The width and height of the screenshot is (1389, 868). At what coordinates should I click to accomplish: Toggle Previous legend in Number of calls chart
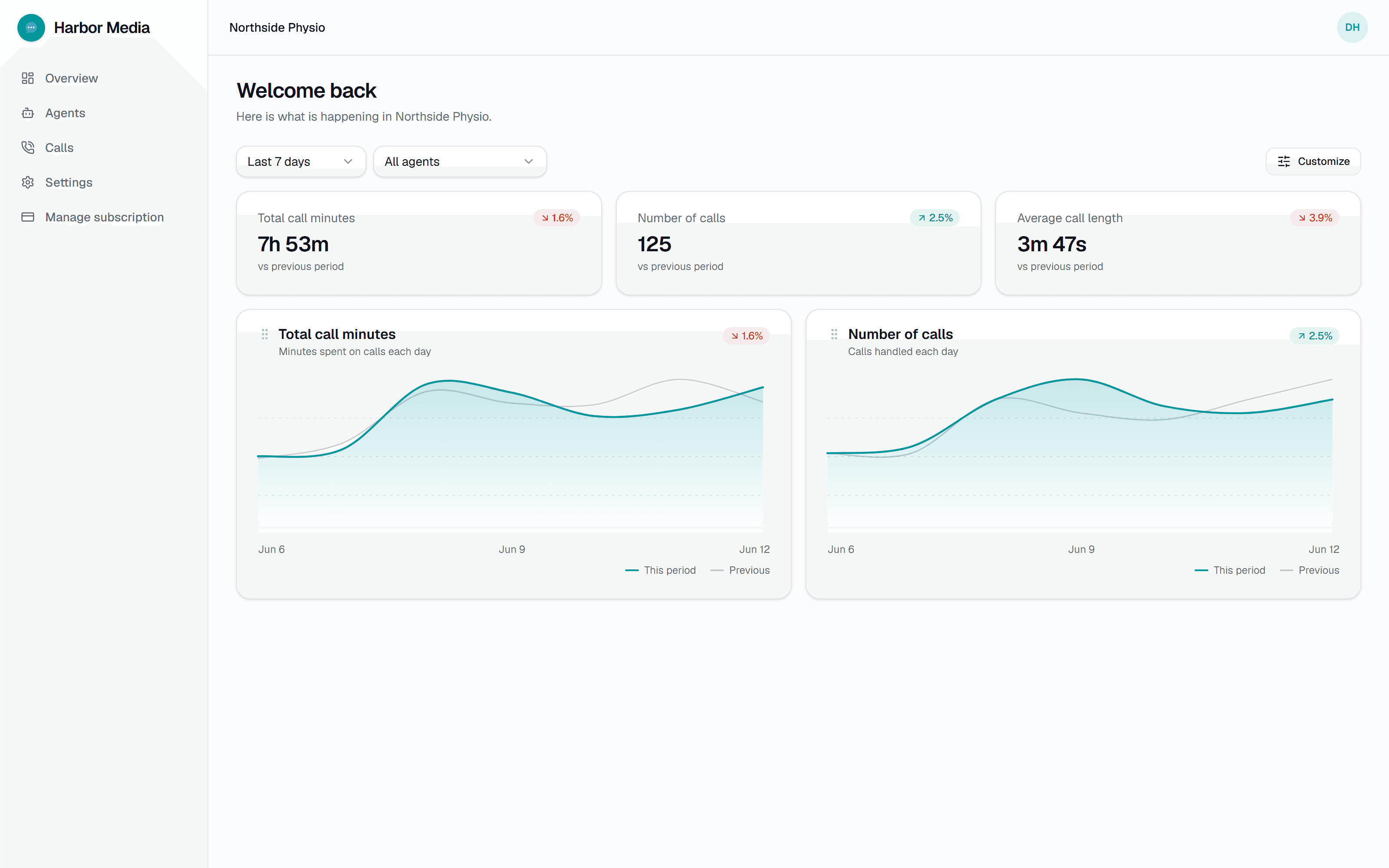[x=1309, y=570]
